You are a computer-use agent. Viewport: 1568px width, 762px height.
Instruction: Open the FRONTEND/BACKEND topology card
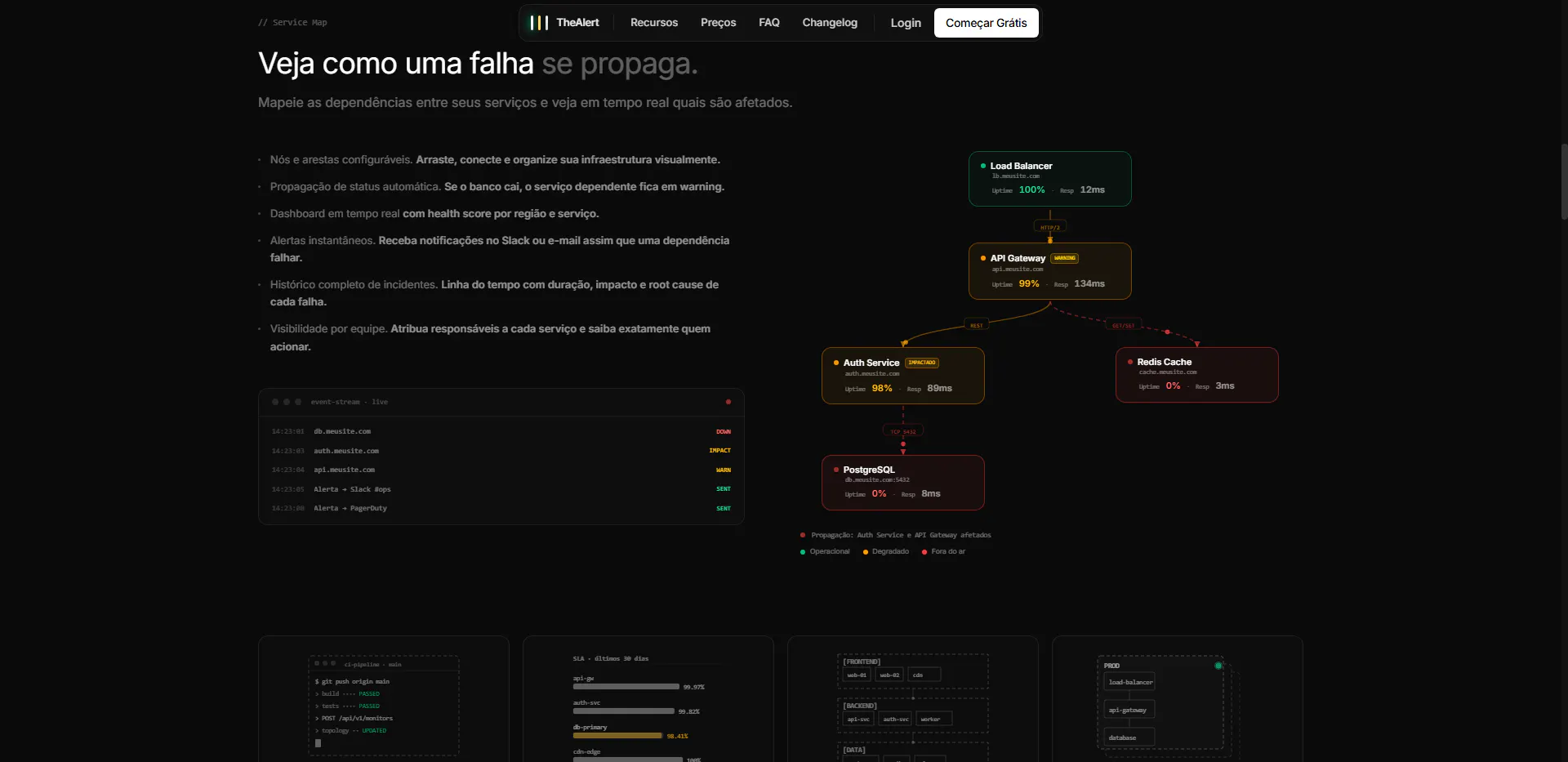[913, 699]
